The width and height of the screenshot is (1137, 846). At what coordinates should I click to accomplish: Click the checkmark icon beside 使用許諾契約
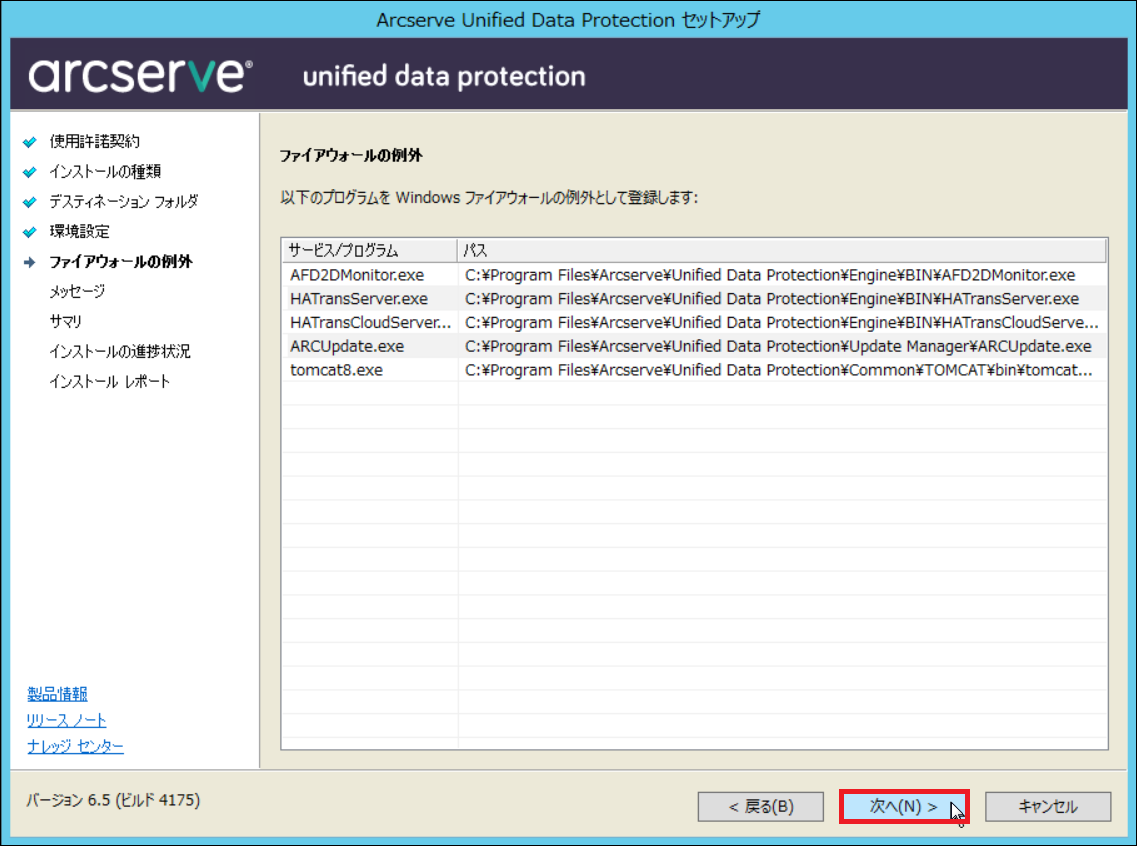[x=30, y=142]
